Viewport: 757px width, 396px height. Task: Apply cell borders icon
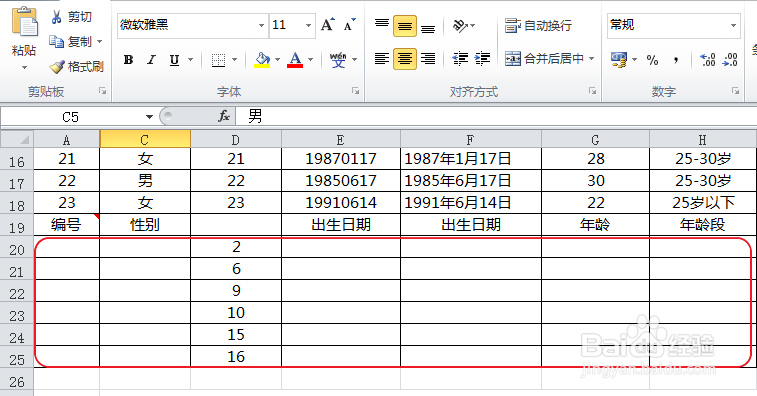click(218, 60)
